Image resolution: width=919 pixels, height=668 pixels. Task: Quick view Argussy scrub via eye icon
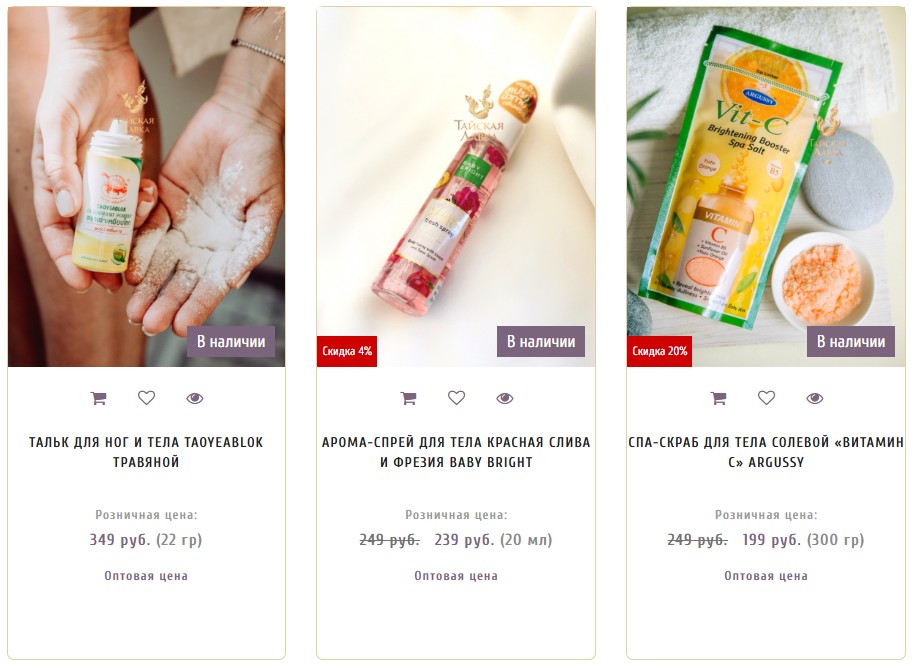(x=815, y=398)
